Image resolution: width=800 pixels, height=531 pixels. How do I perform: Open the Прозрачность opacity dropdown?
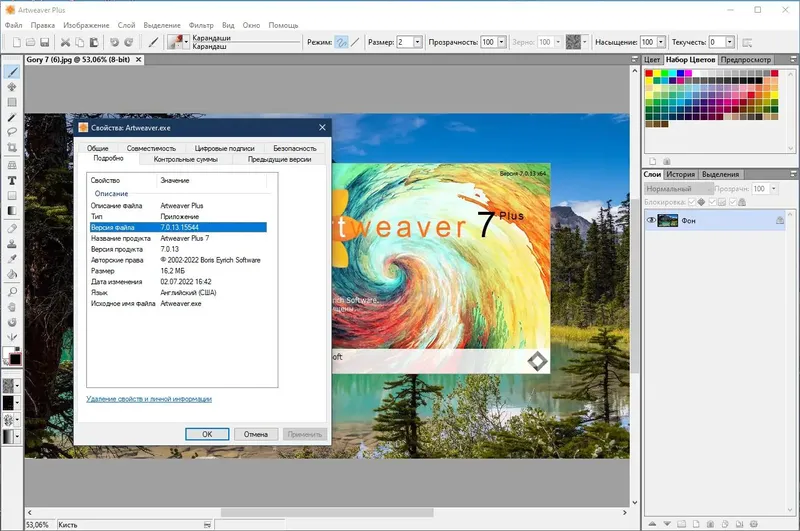pos(502,42)
